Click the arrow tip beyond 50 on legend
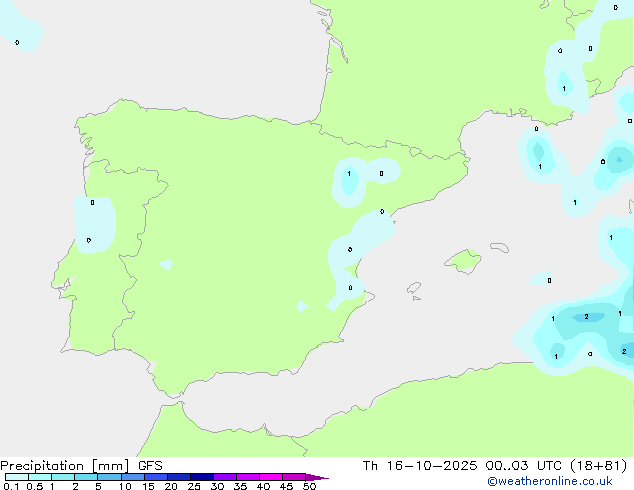This screenshot has height=490, width=634. click(317, 477)
